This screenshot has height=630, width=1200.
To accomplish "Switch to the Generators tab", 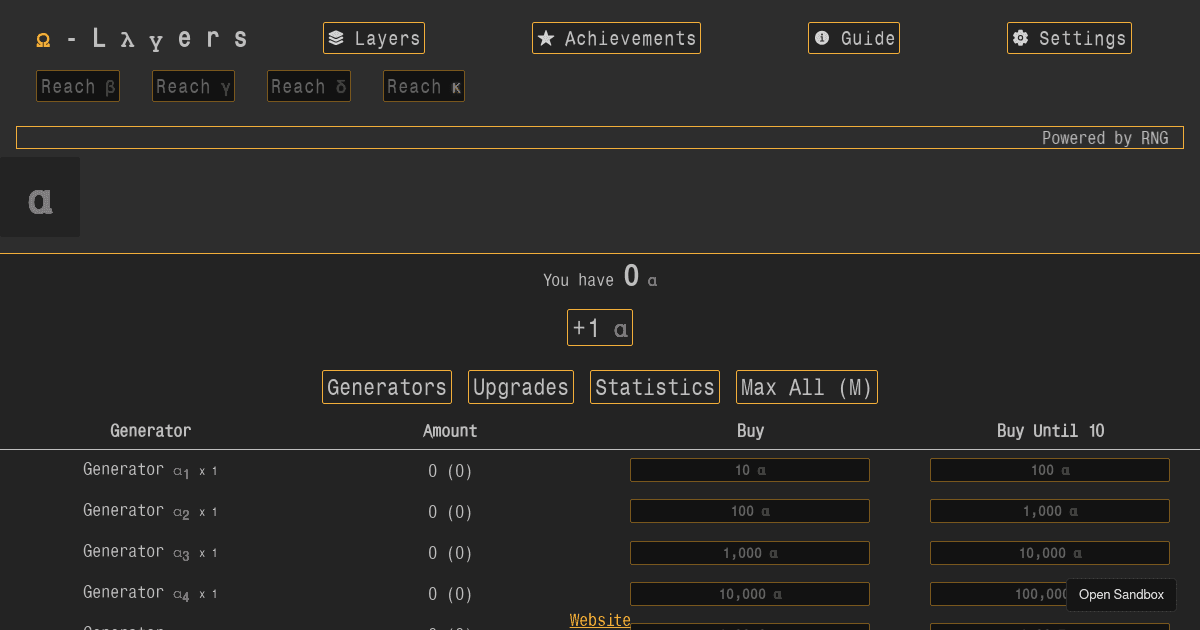I will coord(386,387).
